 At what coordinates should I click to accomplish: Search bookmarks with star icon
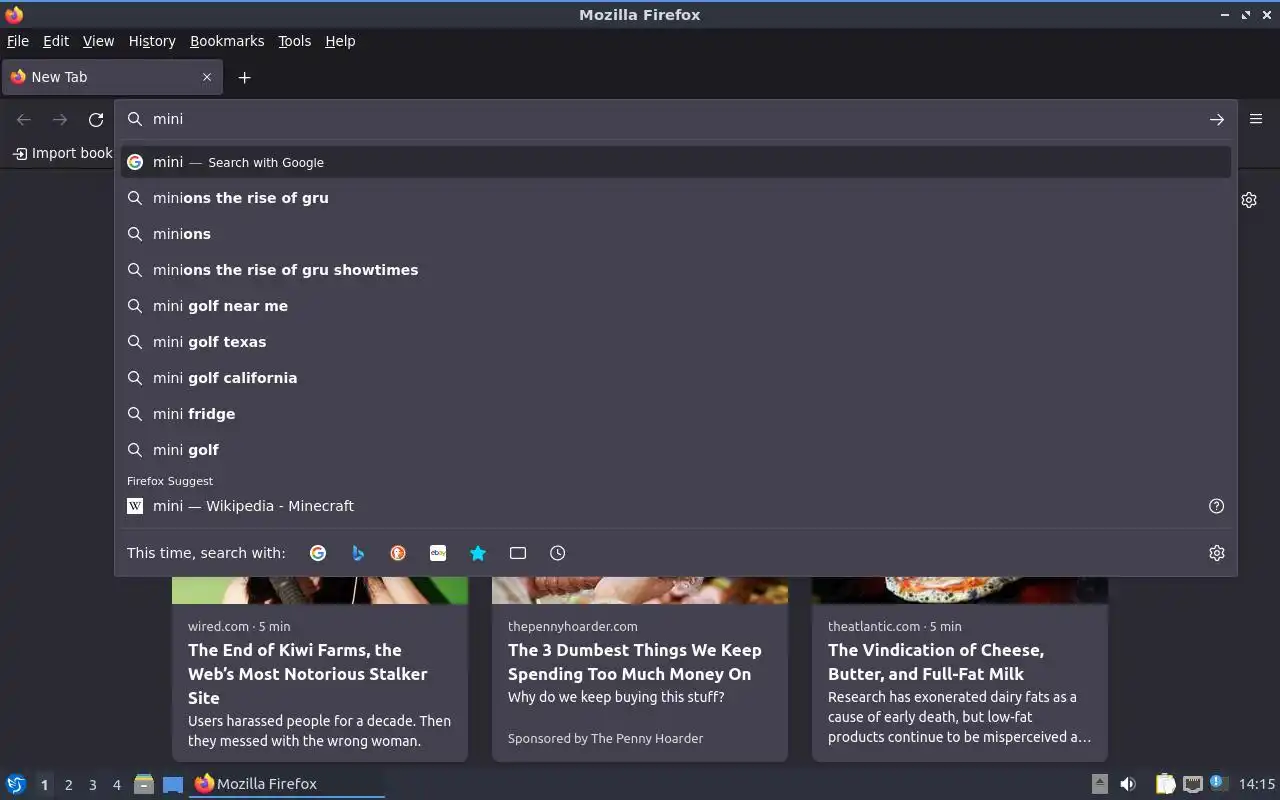point(478,553)
